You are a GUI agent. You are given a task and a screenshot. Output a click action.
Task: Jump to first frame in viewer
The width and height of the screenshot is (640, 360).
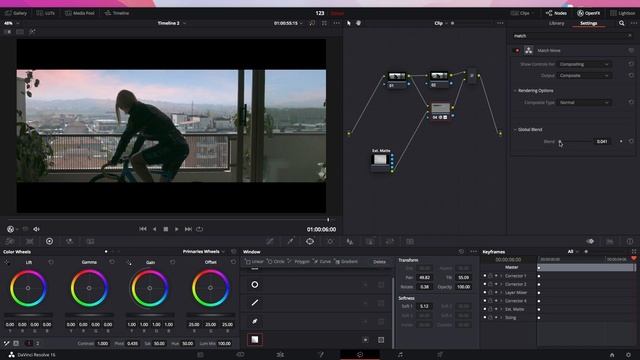(x=142, y=229)
